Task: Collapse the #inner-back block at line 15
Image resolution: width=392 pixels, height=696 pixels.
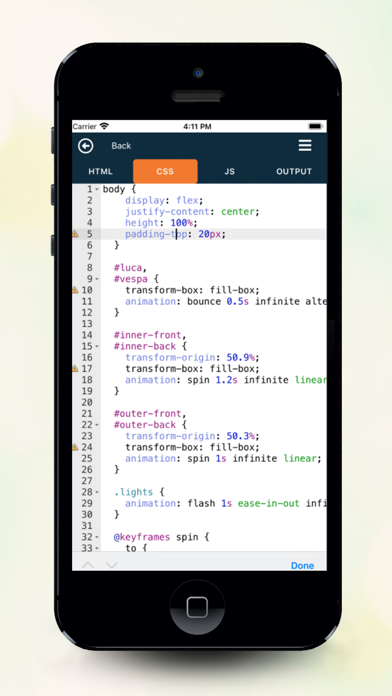Action: pos(97,346)
